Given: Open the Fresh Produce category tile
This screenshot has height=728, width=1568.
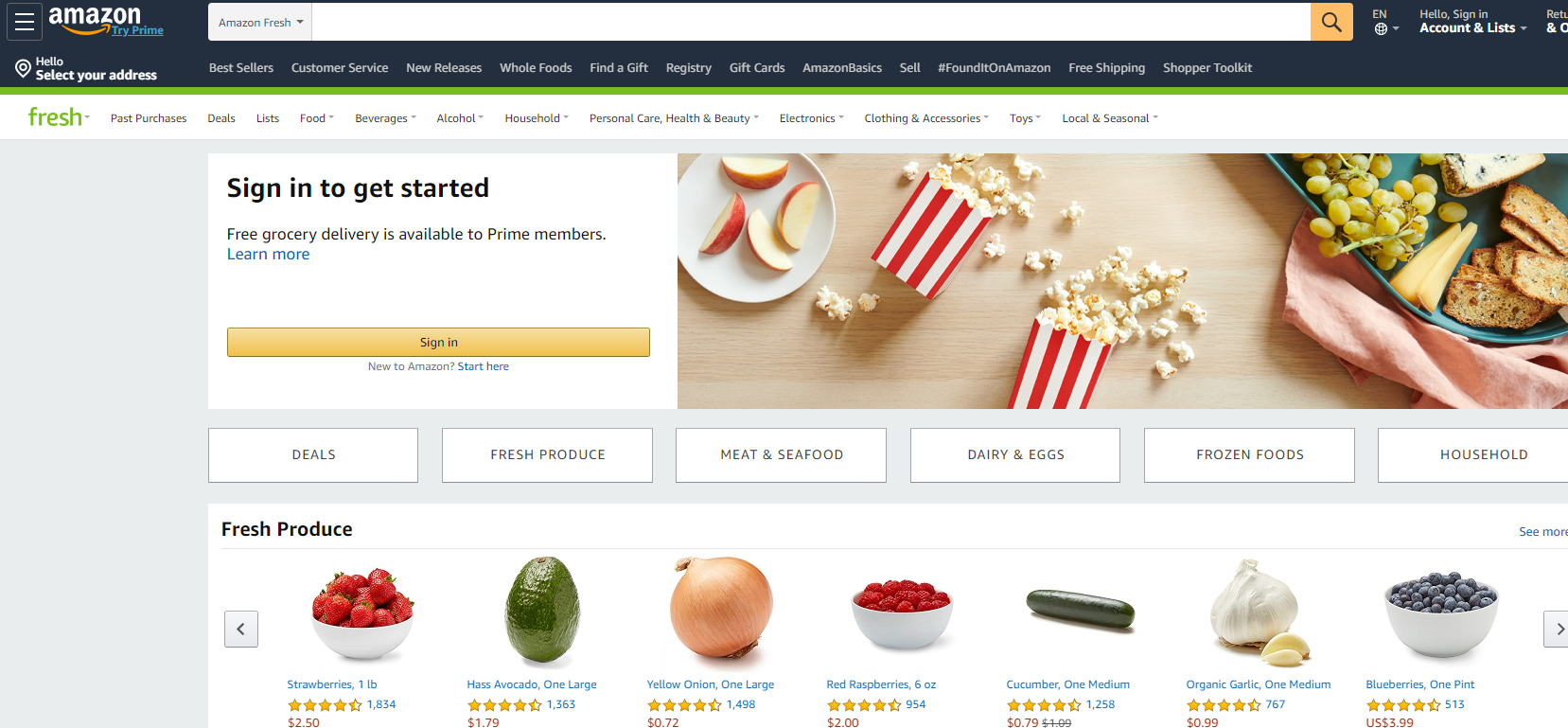Looking at the screenshot, I should (x=547, y=455).
